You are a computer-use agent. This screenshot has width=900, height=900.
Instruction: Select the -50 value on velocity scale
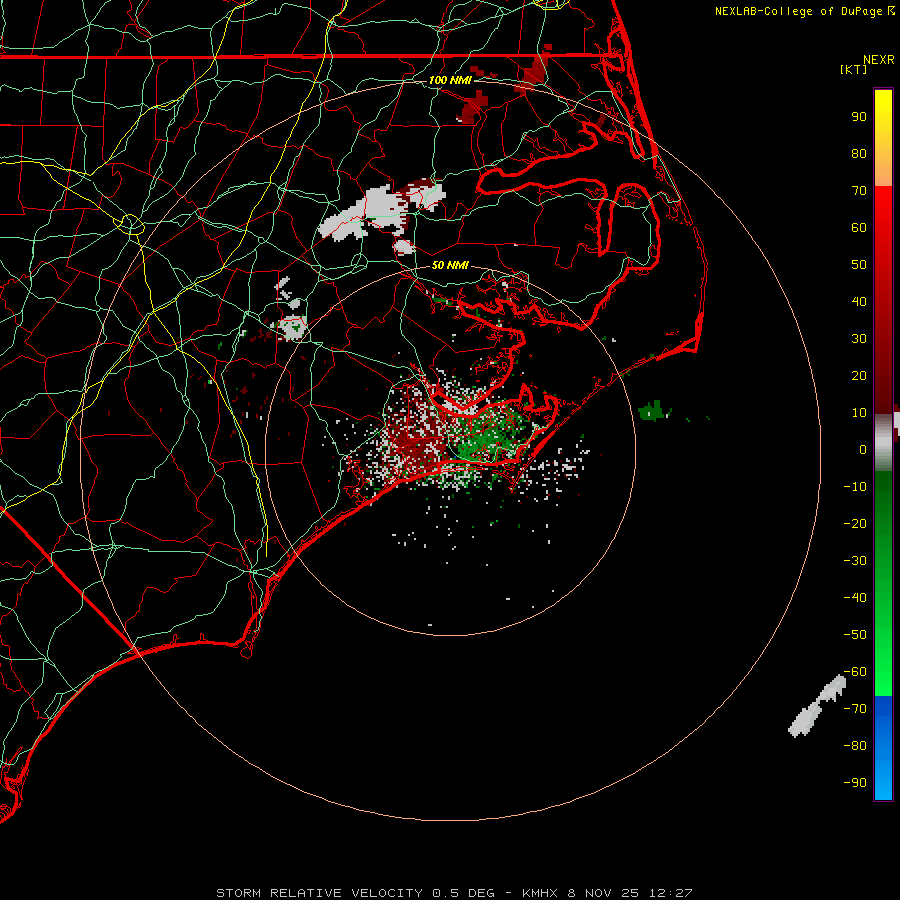point(855,635)
